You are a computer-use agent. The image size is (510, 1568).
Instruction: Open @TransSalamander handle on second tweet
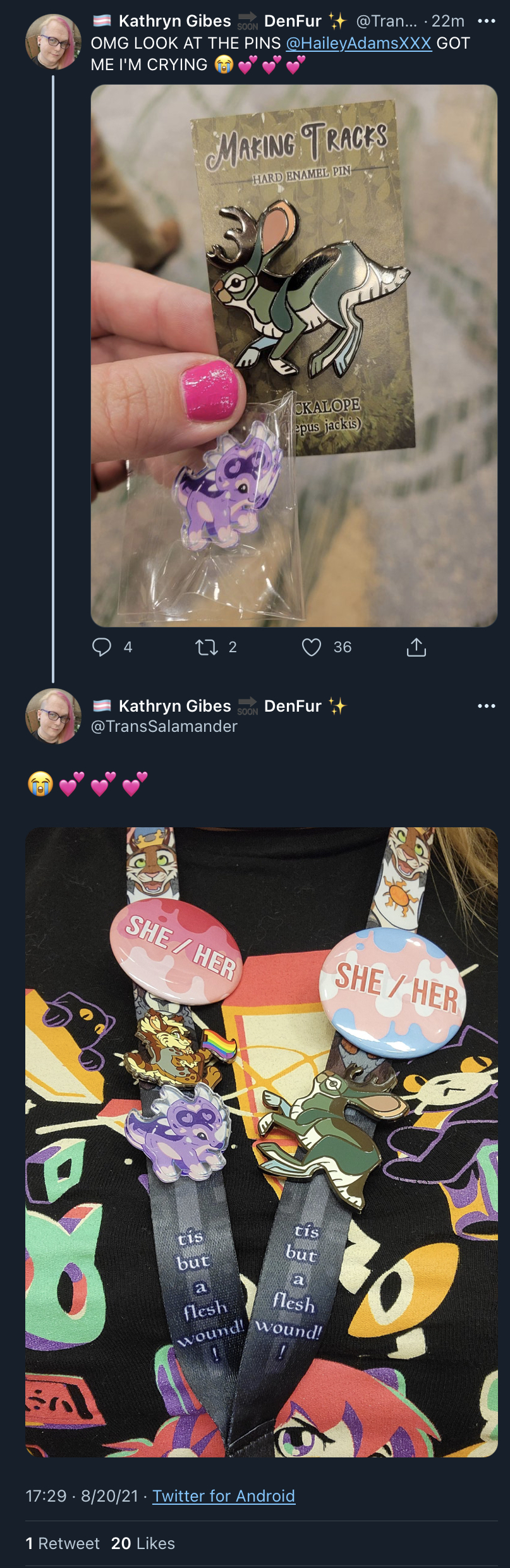(164, 726)
